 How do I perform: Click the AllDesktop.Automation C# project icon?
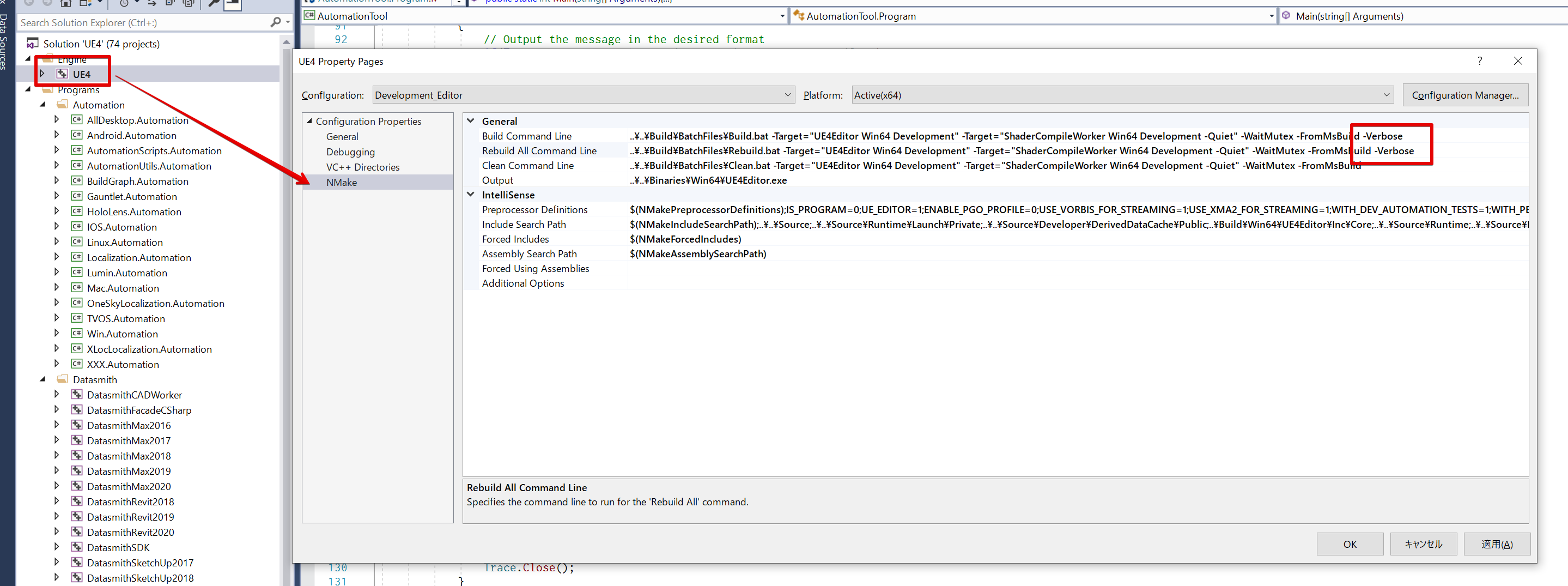coord(77,120)
